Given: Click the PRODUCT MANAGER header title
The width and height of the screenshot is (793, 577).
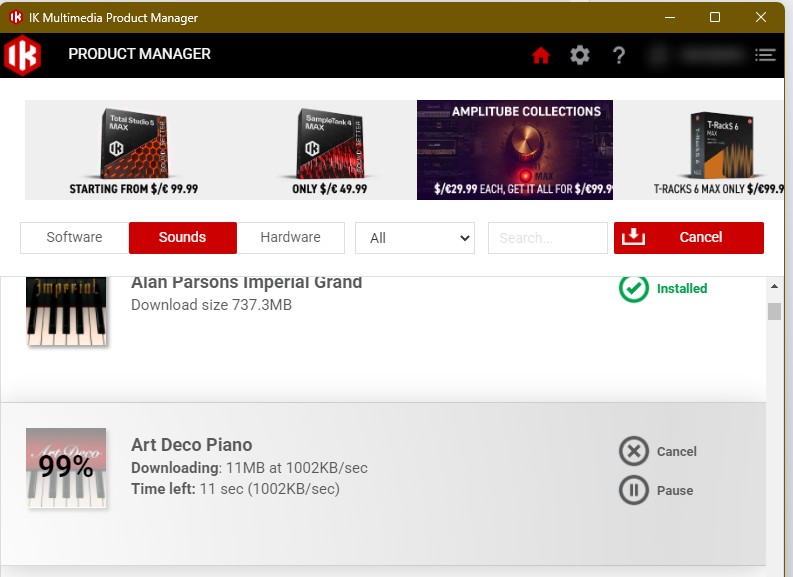Looking at the screenshot, I should pos(140,54).
